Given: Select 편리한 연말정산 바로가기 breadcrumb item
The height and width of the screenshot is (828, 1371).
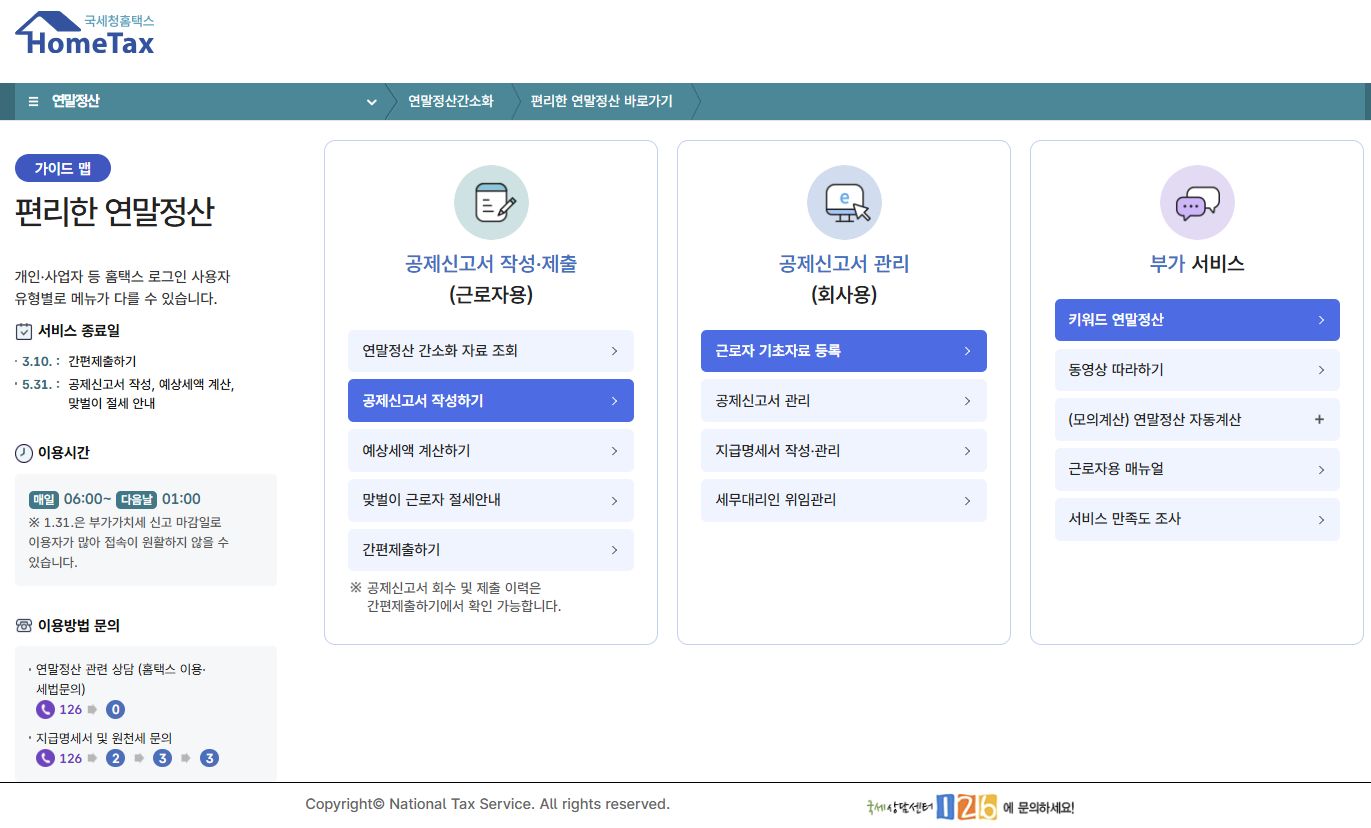Looking at the screenshot, I should (x=601, y=101).
